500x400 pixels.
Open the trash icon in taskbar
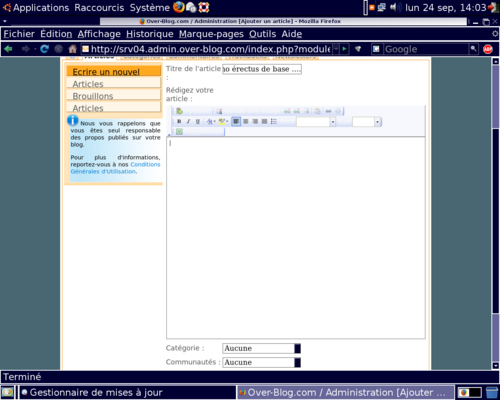tap(492, 392)
